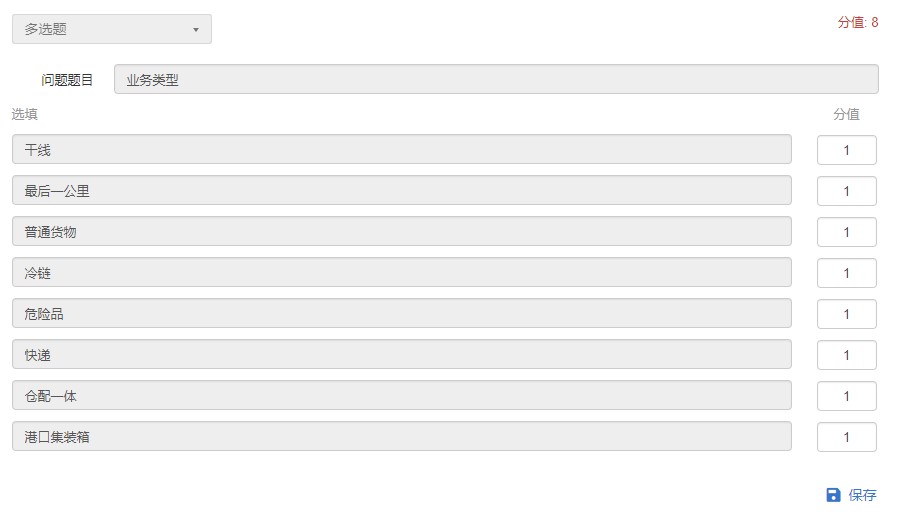Viewport: 904px width, 516px height.
Task: Click the score box for 干线
Action: 846,150
